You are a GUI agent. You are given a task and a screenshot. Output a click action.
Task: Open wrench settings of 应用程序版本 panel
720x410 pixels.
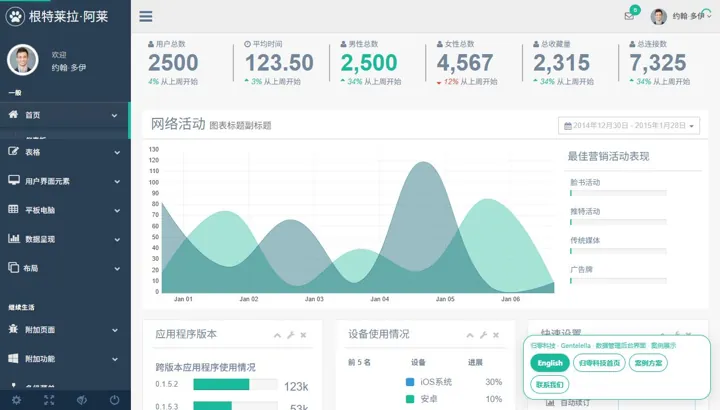(x=291, y=335)
